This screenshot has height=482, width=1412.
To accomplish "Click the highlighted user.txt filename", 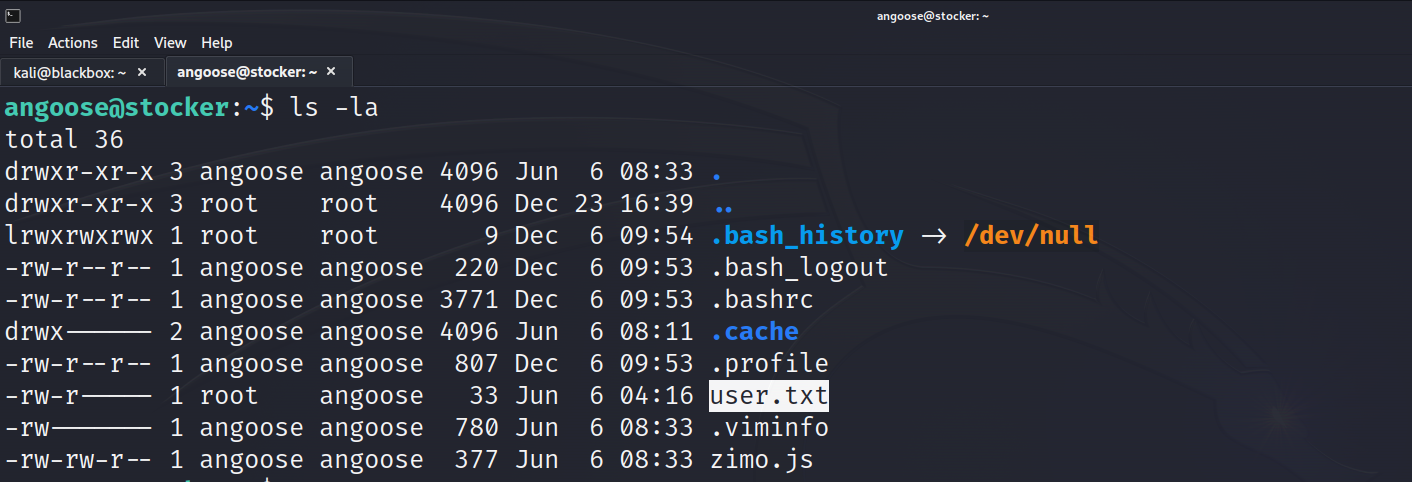I will pyautogui.click(x=768, y=396).
